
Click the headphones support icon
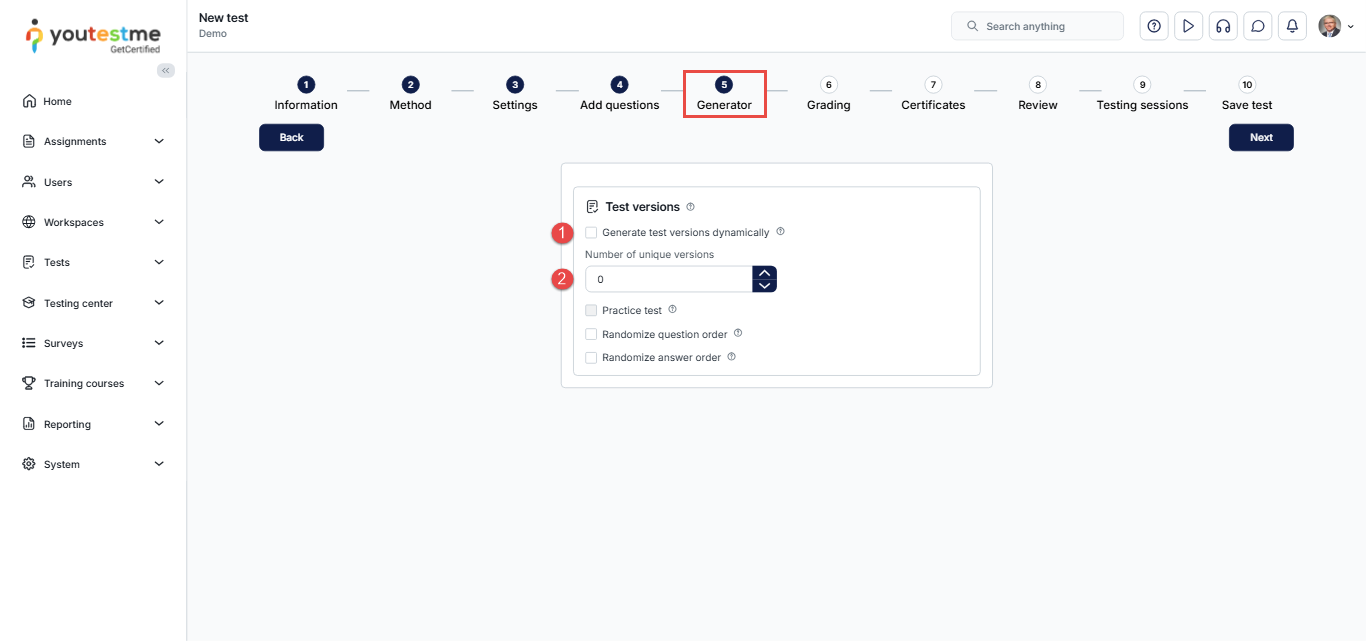pos(1222,26)
